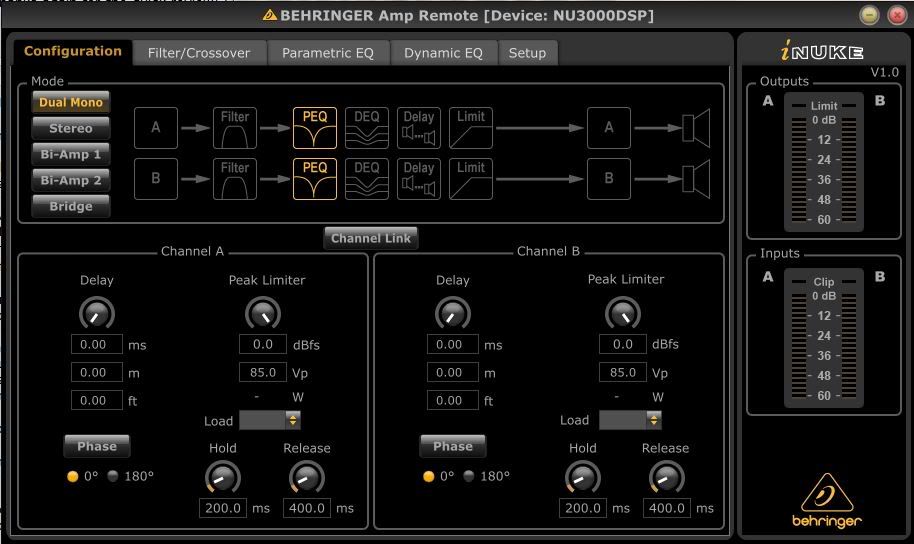914x544 pixels.
Task: Select Stereo mode
Action: [x=71, y=128]
